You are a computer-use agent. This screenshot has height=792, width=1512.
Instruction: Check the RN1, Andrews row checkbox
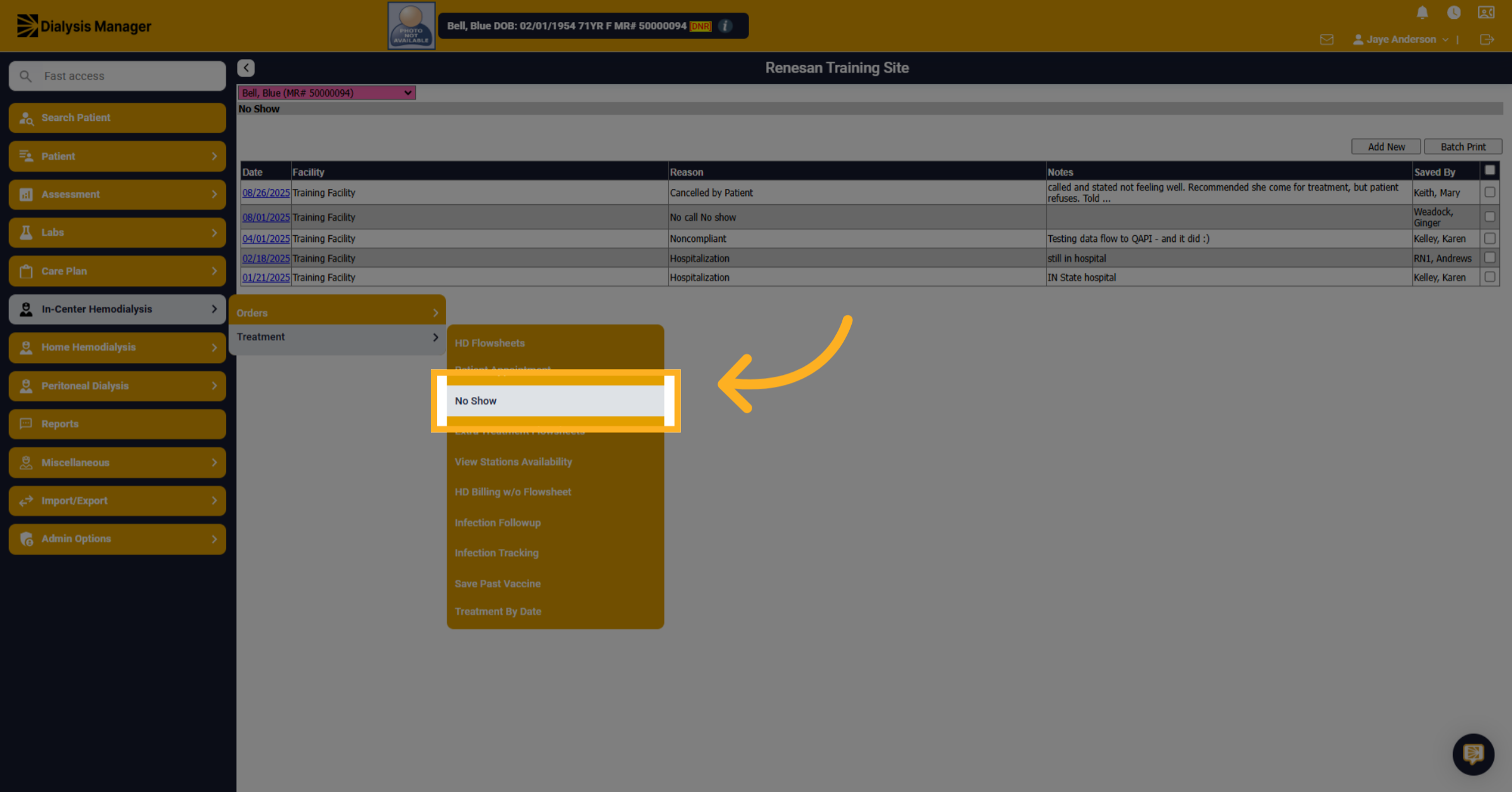click(x=1489, y=258)
